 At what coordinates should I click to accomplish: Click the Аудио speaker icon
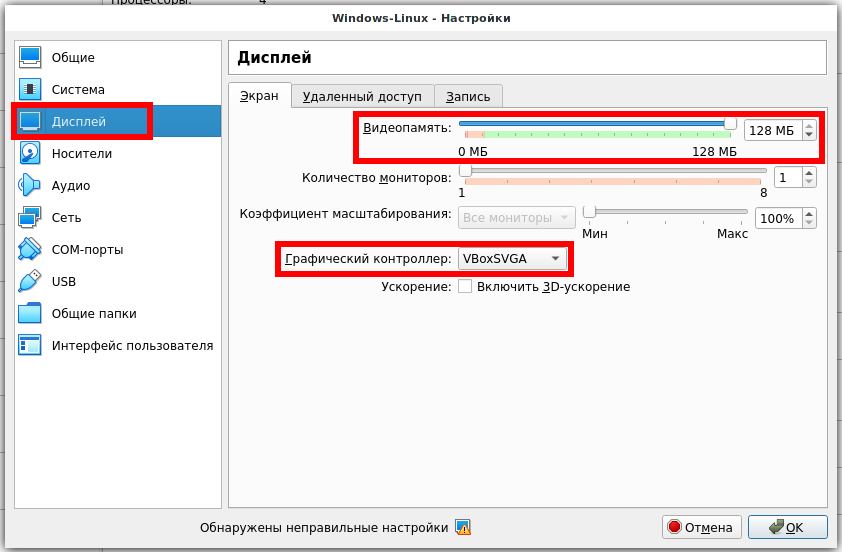click(31, 186)
